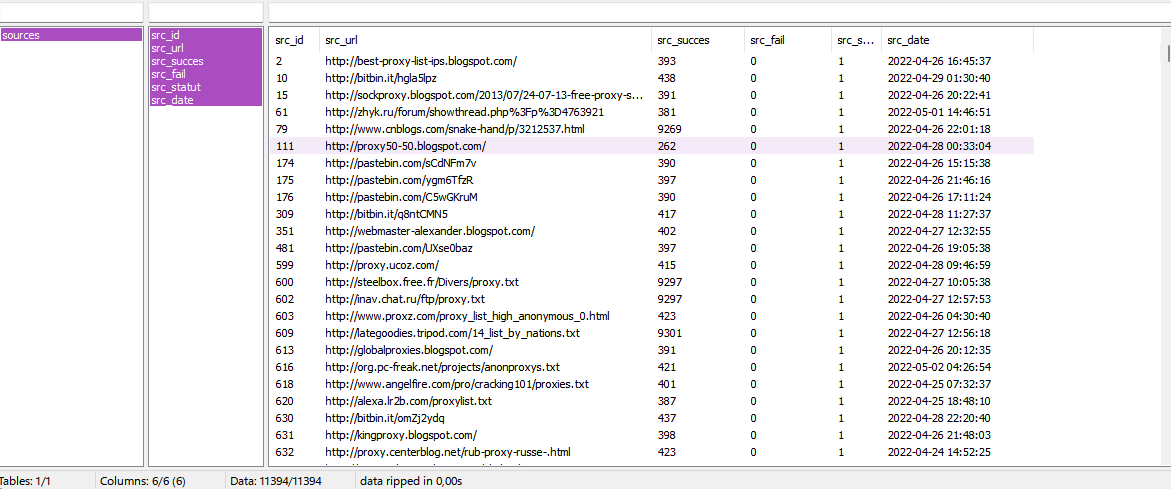Click src_id value 111
Image resolution: width=1171 pixels, height=489 pixels.
(285, 146)
